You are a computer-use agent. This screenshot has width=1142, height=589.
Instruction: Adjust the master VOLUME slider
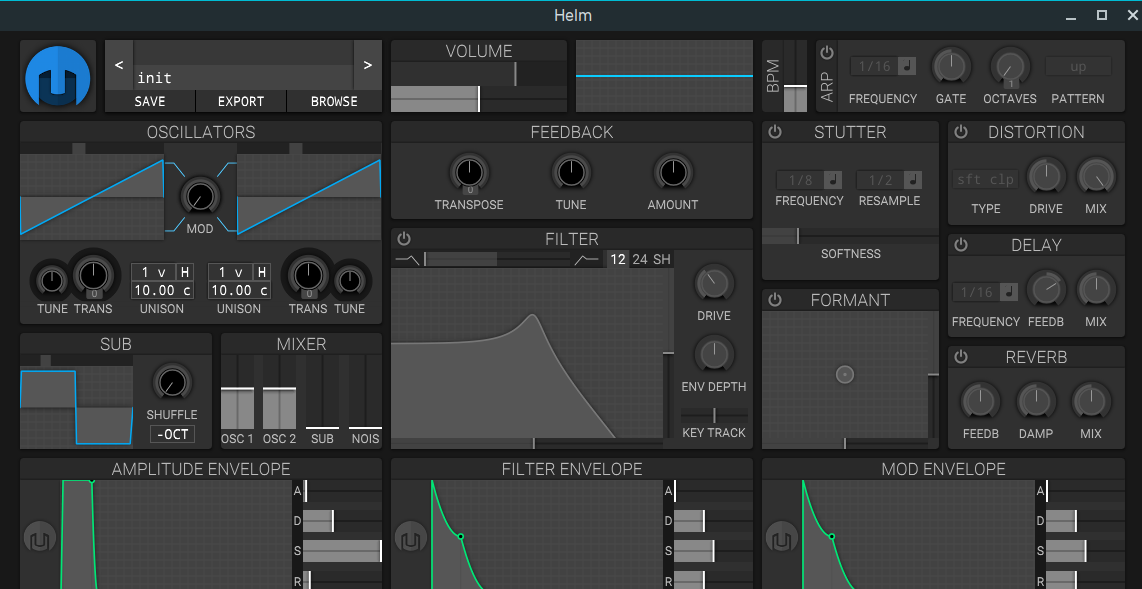pos(479,99)
